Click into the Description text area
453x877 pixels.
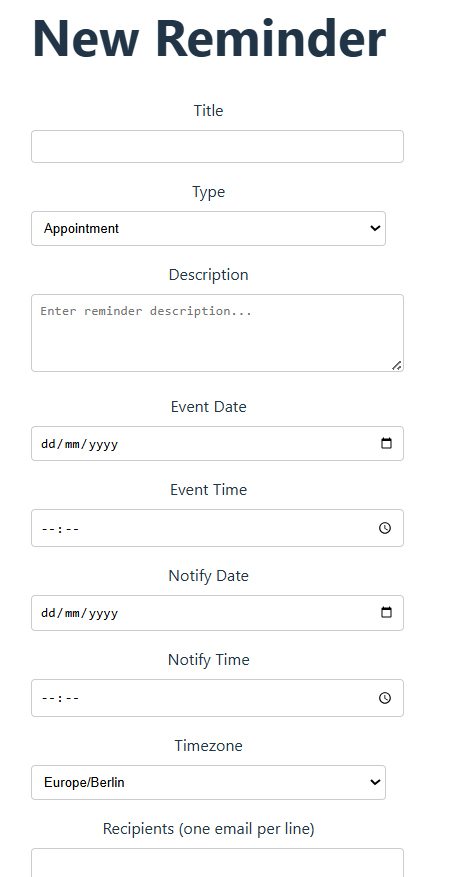pyautogui.click(x=217, y=333)
